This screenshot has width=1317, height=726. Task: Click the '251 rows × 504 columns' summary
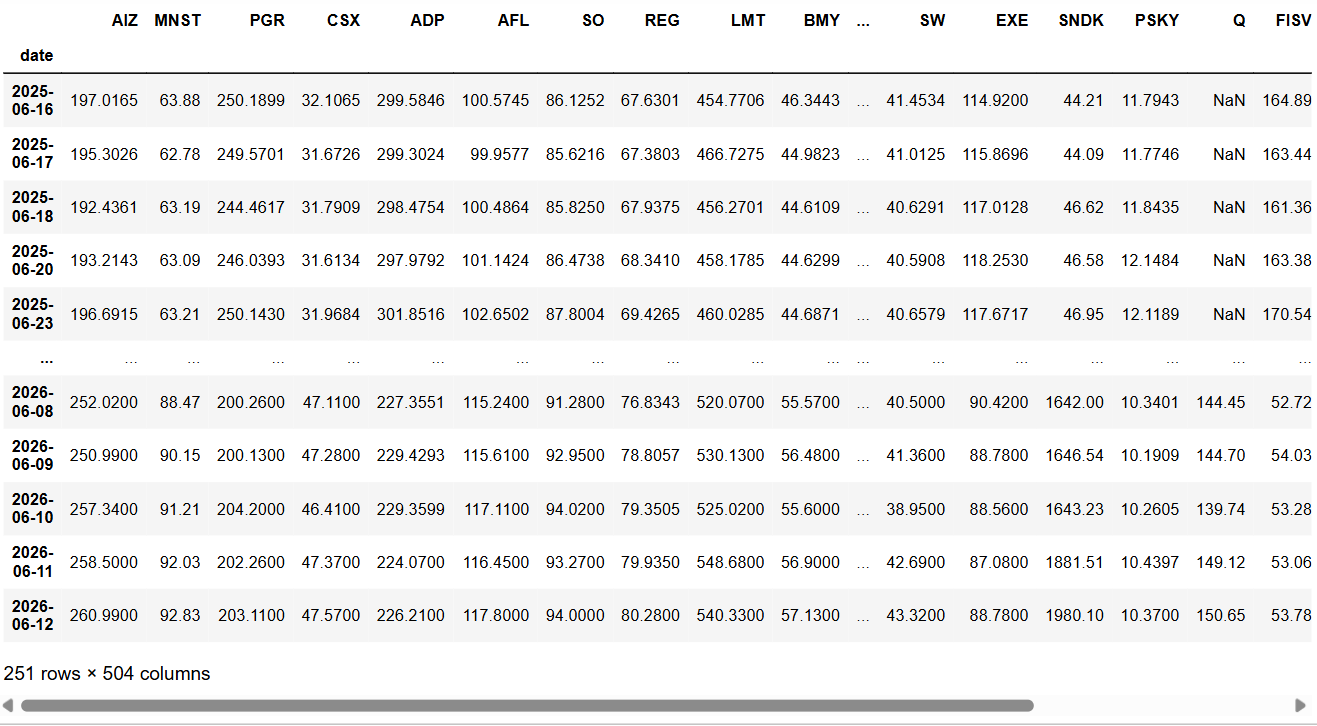107,673
